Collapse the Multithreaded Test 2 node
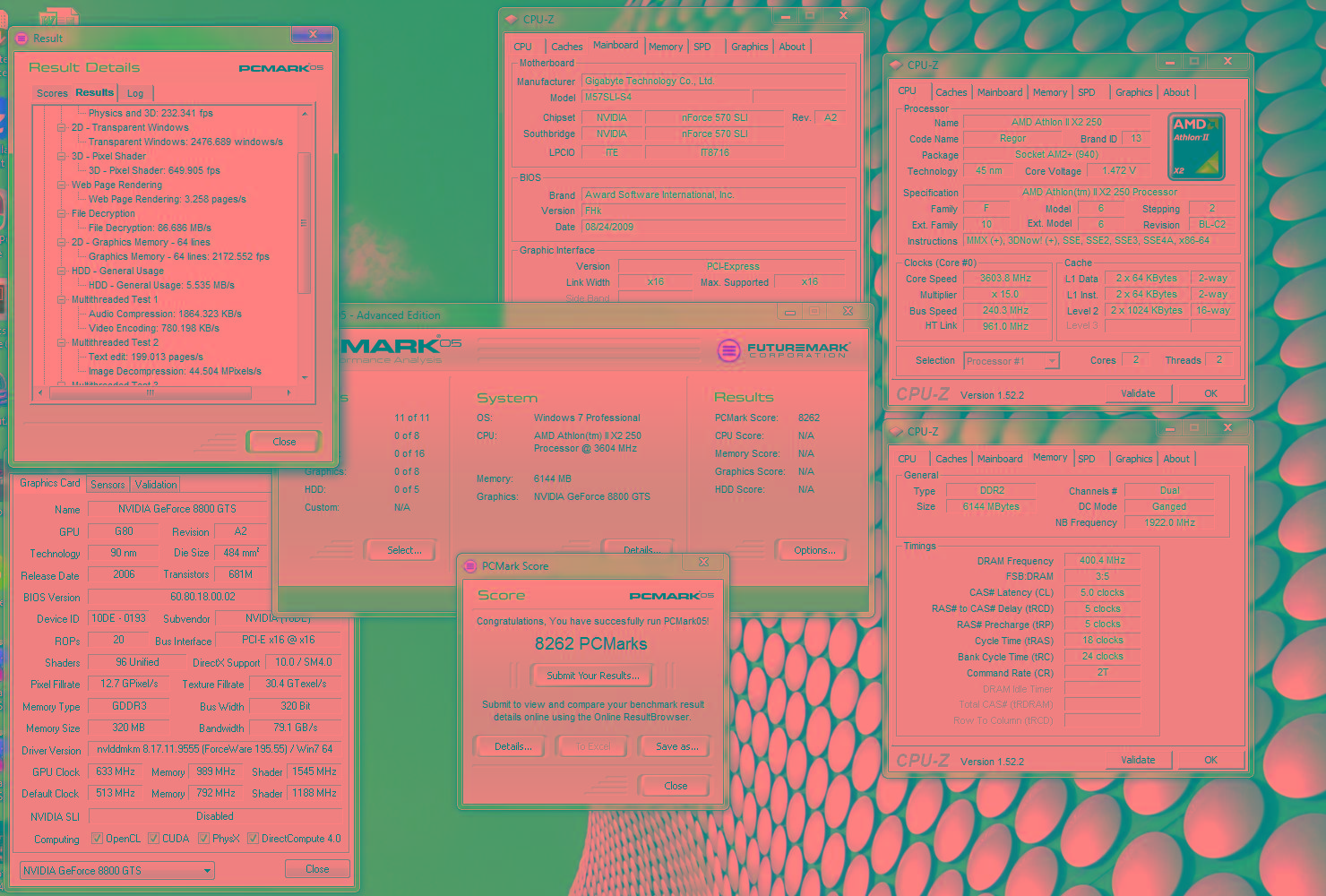Image resolution: width=1326 pixels, height=896 pixels. (x=62, y=342)
